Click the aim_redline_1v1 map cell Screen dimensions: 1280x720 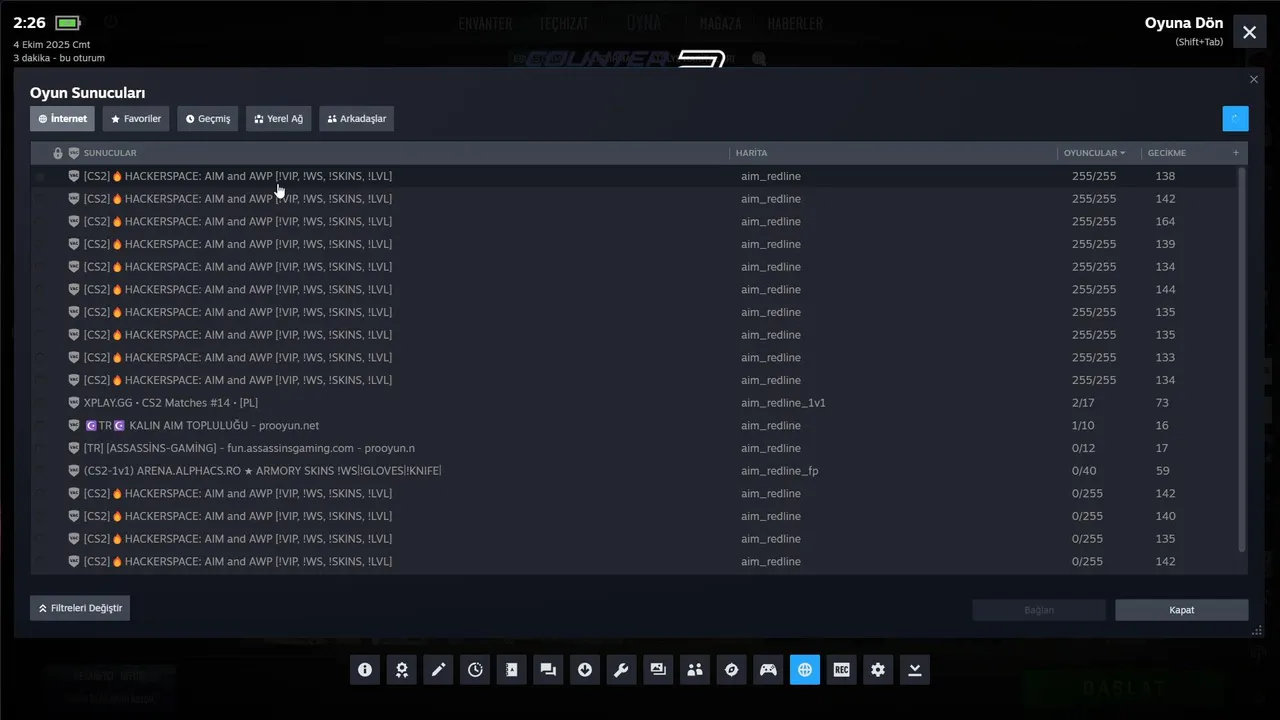click(x=783, y=403)
